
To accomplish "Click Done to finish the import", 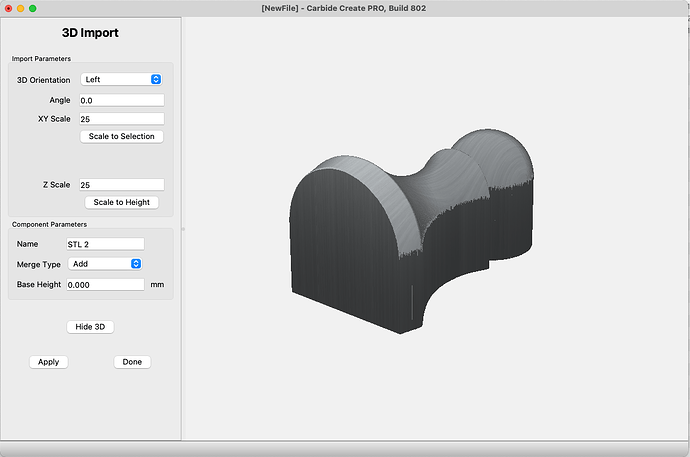I will [x=133, y=362].
